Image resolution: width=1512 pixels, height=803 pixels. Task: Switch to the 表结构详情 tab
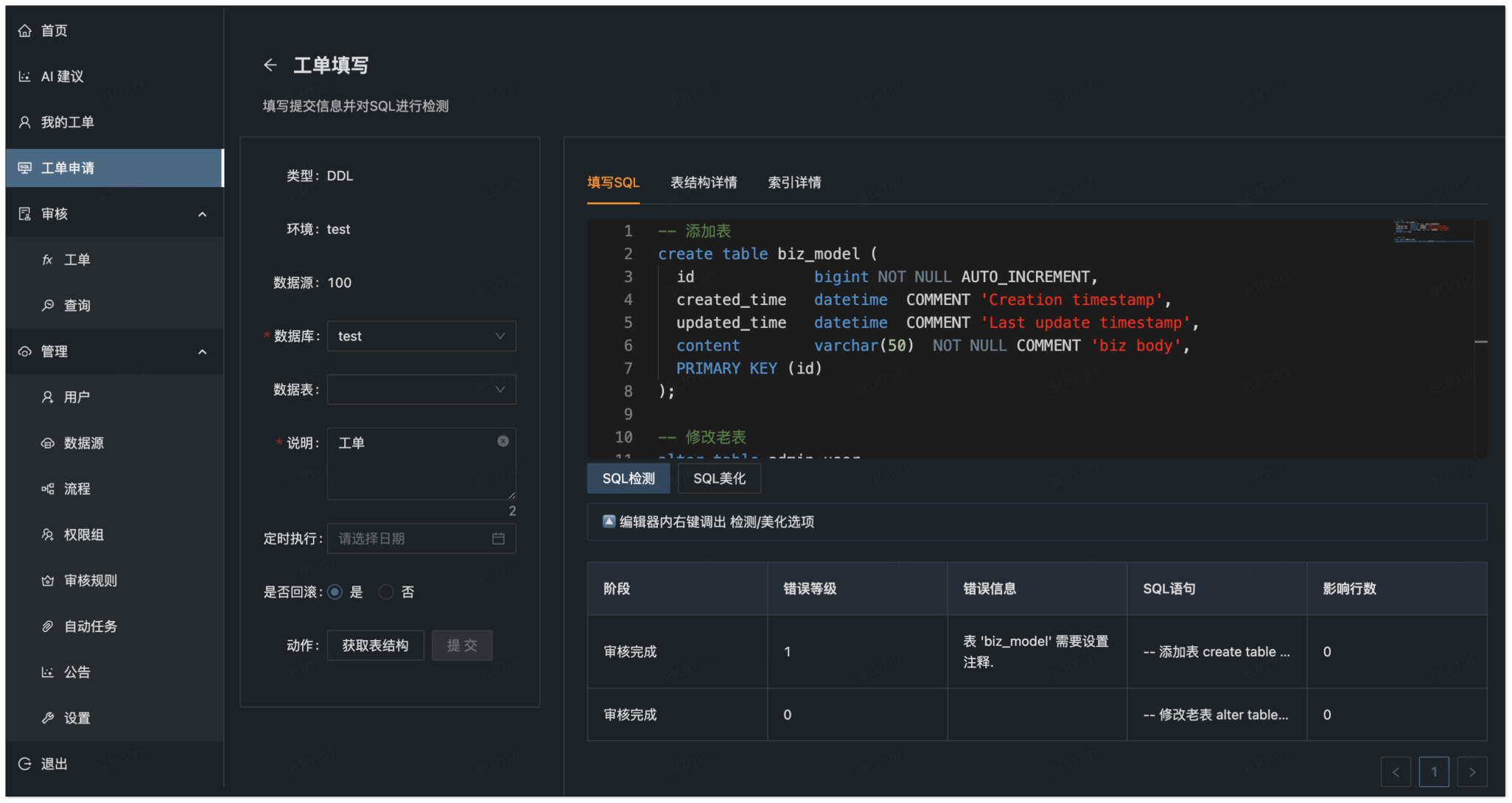(704, 183)
